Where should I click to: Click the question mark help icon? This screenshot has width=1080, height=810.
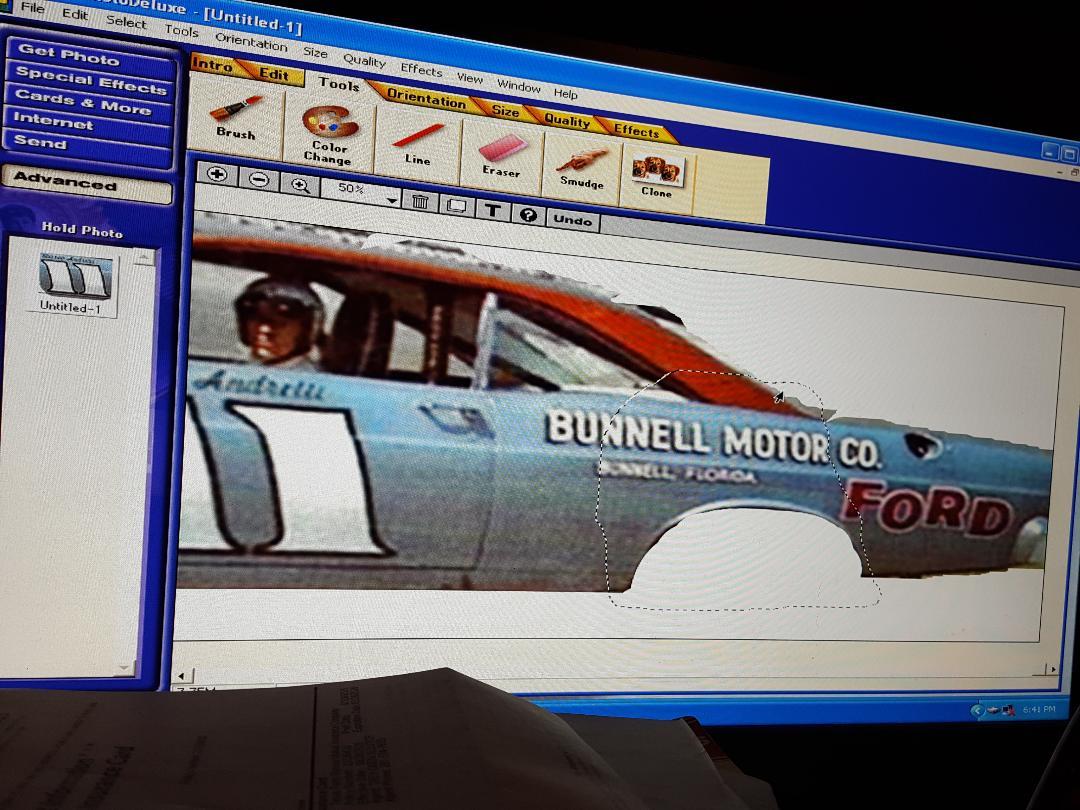pyautogui.click(x=528, y=215)
